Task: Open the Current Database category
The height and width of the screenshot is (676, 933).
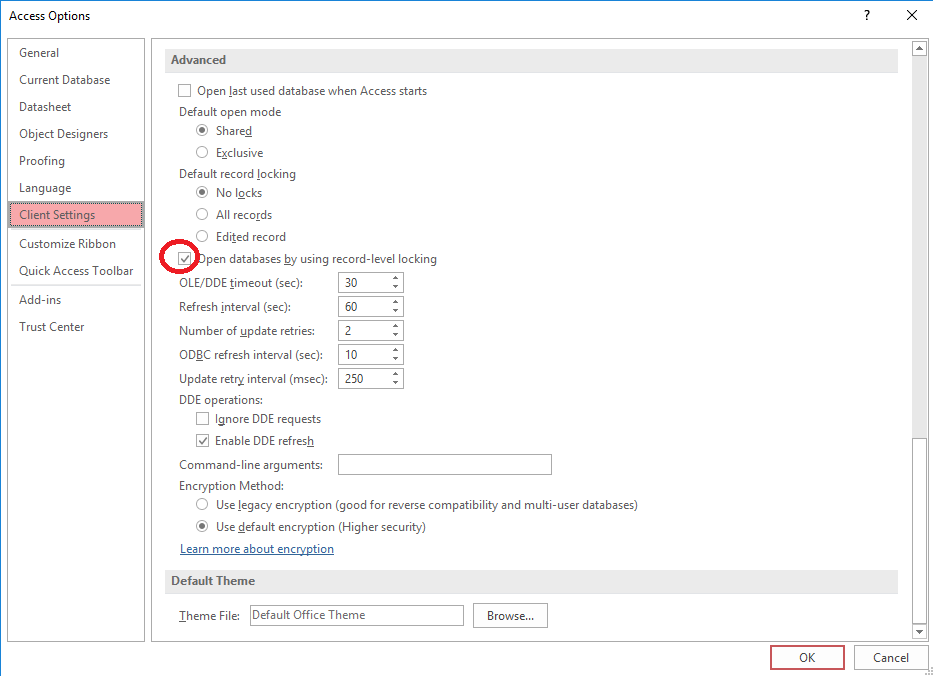Action: tap(64, 80)
